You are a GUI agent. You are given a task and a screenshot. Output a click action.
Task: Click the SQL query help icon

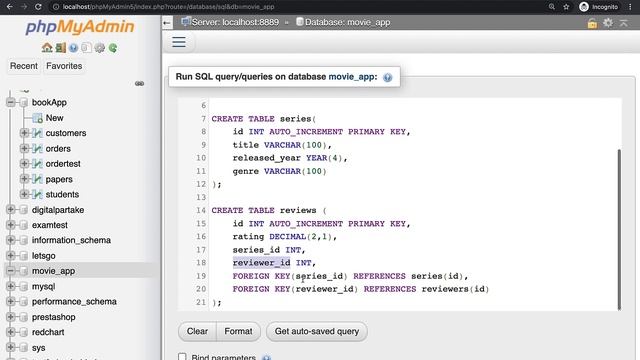click(x=387, y=77)
